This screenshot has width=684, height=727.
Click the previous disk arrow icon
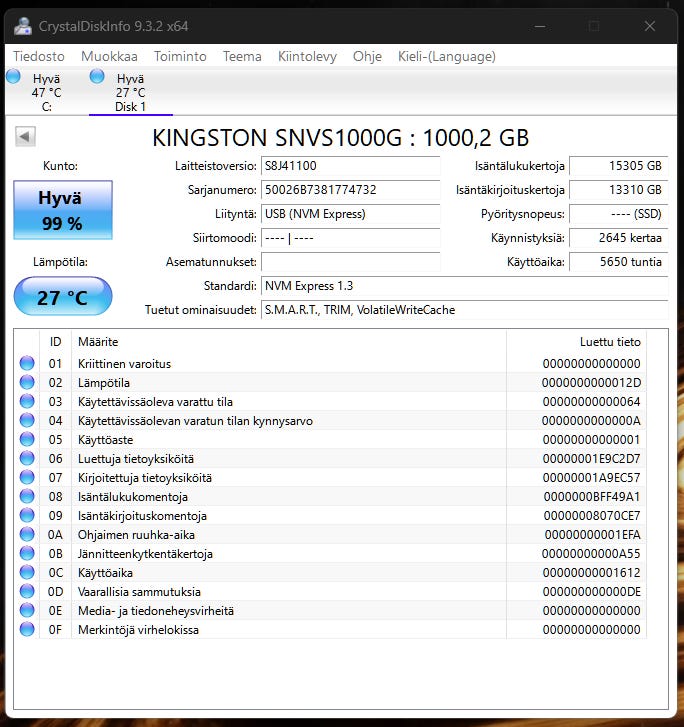[25, 137]
